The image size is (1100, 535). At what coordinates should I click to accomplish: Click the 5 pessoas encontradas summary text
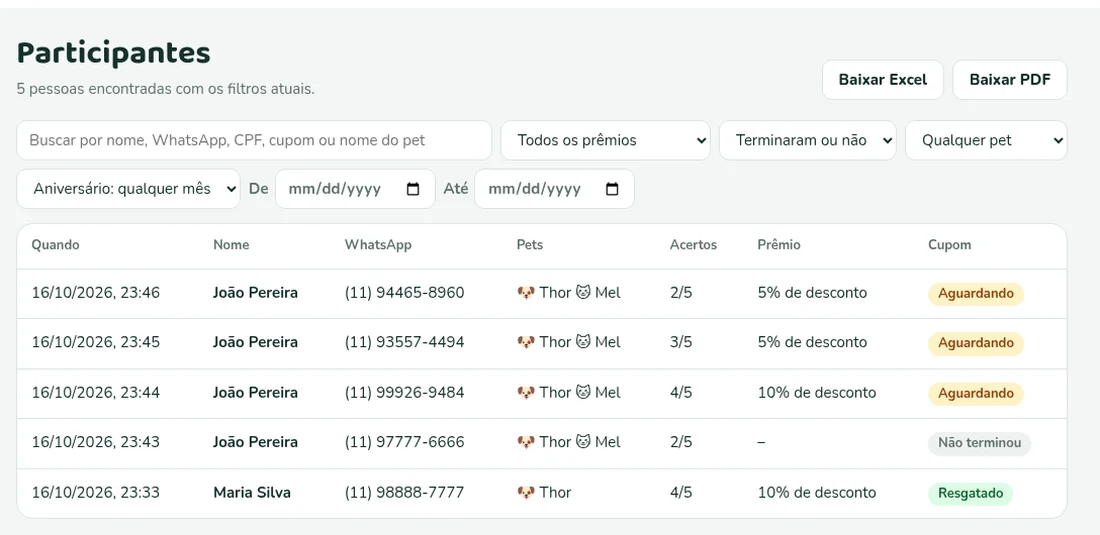[x=166, y=90]
